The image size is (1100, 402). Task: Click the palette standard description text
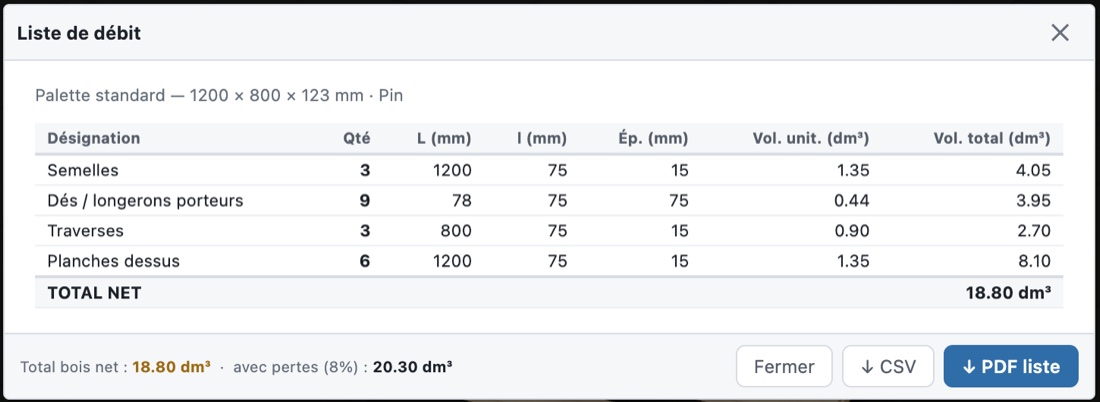219,95
